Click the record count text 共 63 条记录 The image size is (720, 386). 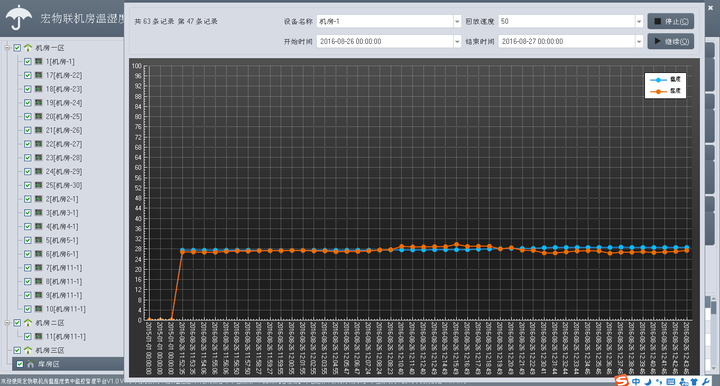(x=154, y=21)
